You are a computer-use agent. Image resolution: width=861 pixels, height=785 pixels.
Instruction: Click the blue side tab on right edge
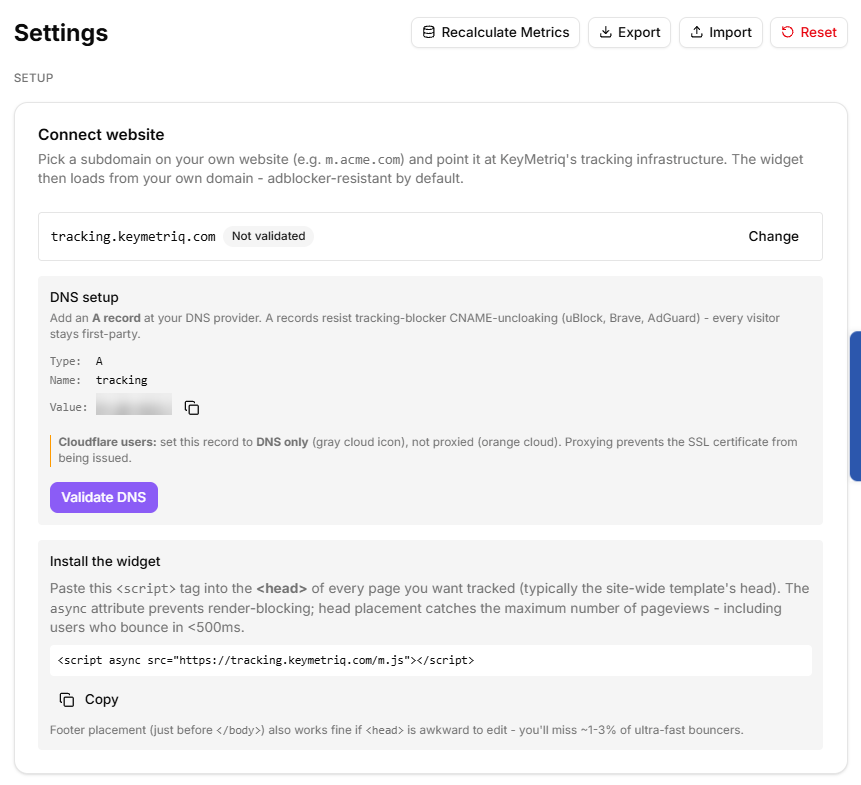pyautogui.click(x=856, y=406)
